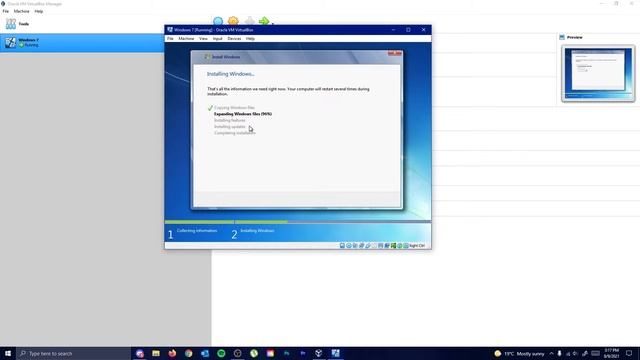Viewport: 640px width, 360px height.
Task: Open VirtualBox Manager cube icon on taskbar
Action: point(319,353)
